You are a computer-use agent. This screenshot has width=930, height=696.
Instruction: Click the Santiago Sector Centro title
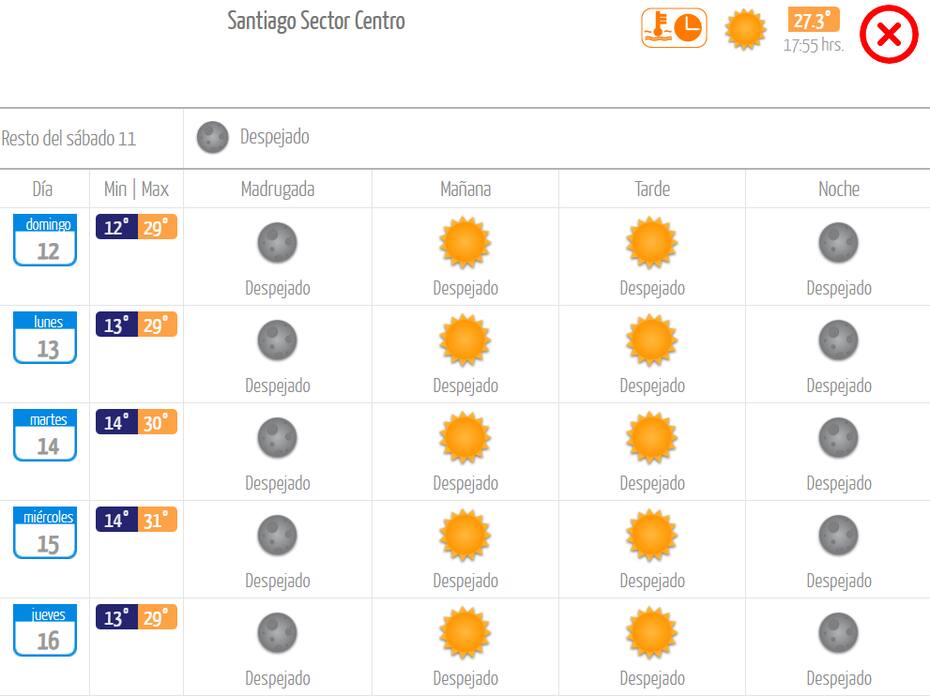(316, 21)
